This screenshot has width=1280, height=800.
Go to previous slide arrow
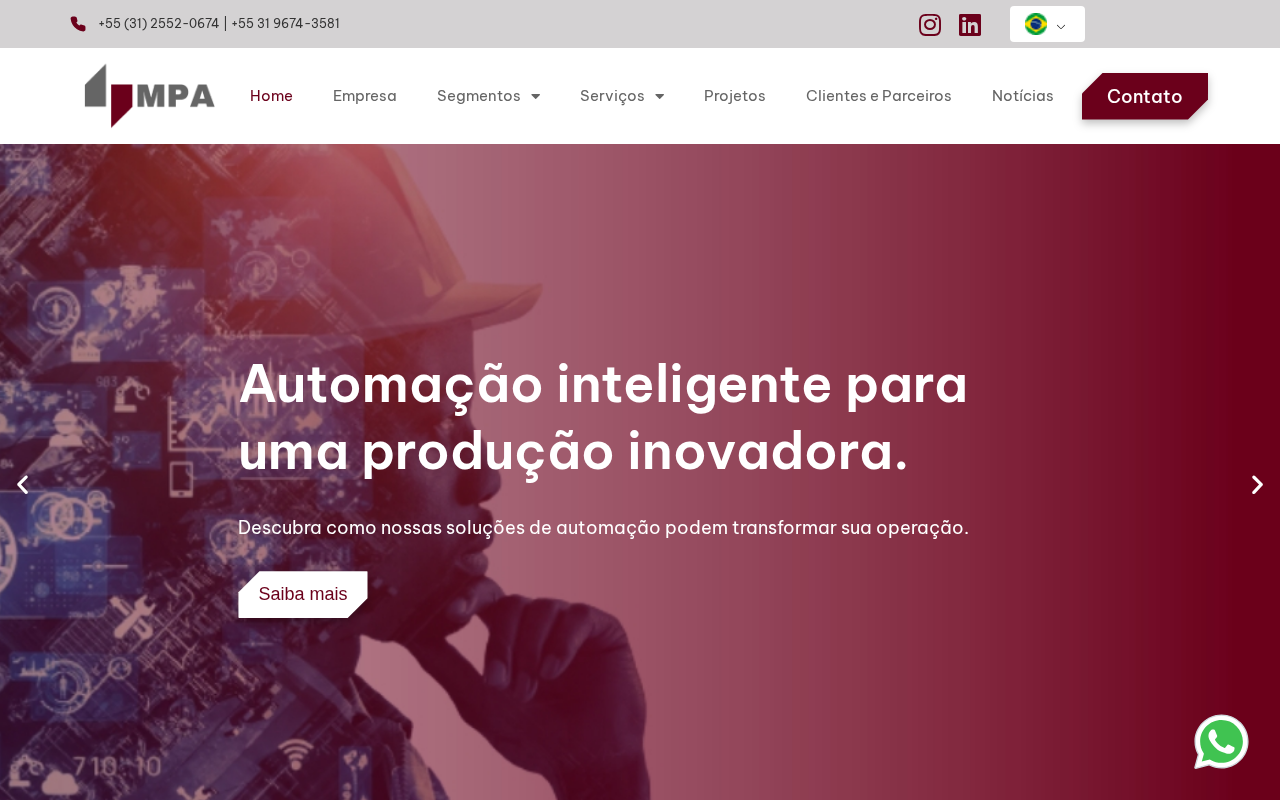pyautogui.click(x=23, y=485)
